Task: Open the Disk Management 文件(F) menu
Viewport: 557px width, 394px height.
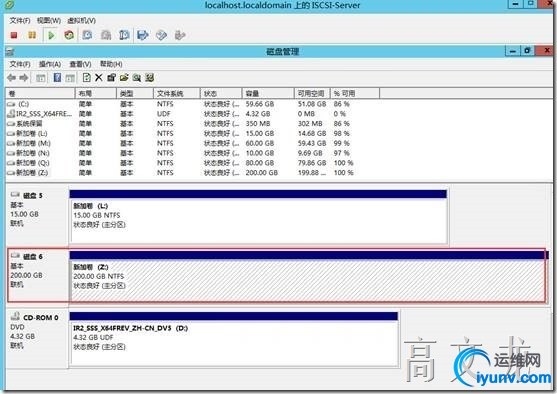Action: [x=20, y=64]
